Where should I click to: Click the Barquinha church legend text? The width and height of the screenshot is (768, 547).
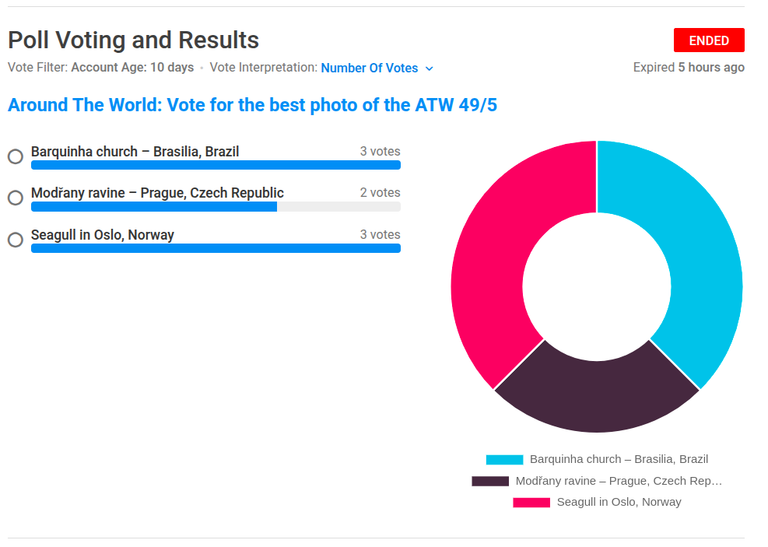coord(619,459)
